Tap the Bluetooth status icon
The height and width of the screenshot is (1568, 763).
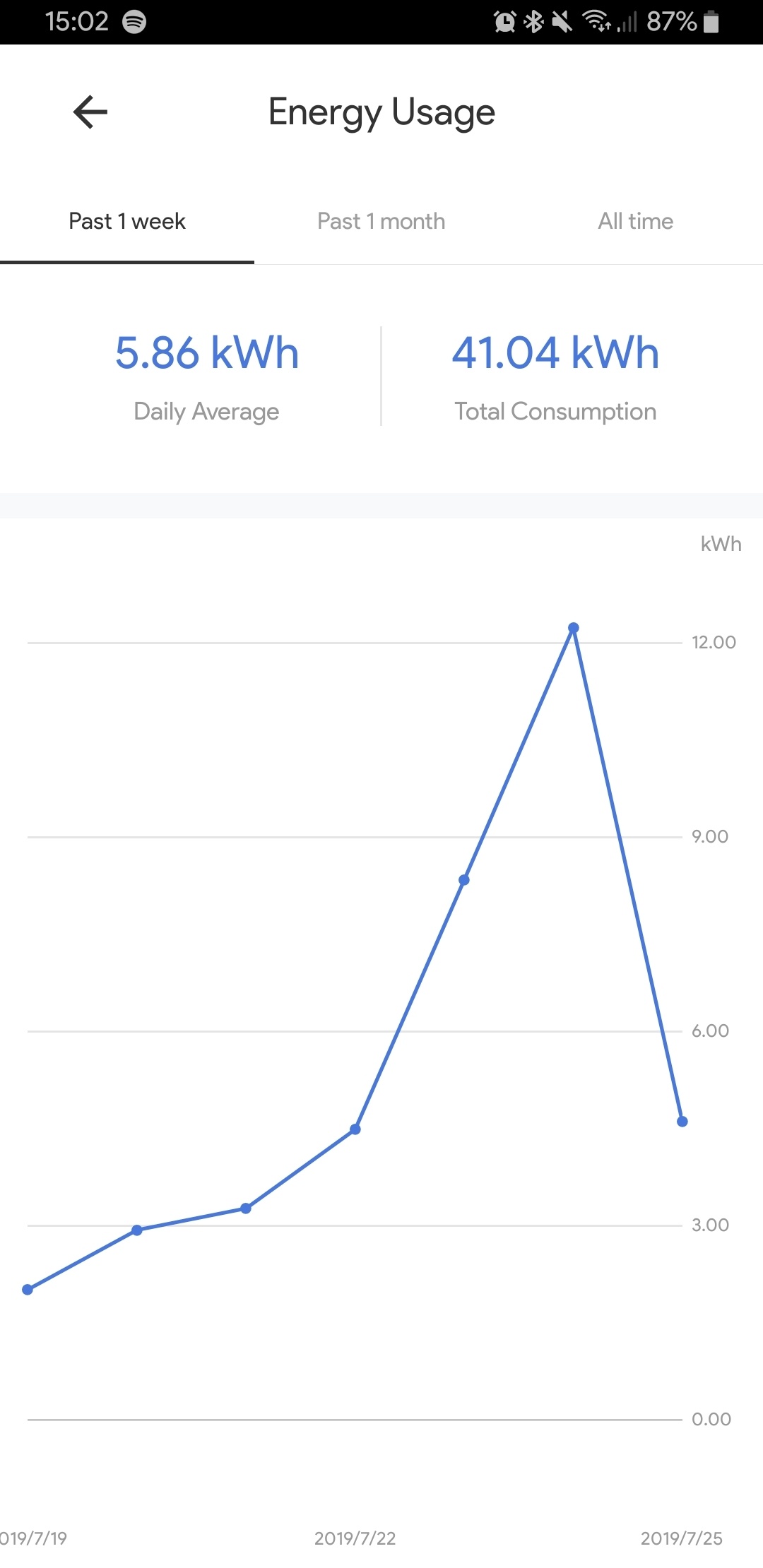534,22
